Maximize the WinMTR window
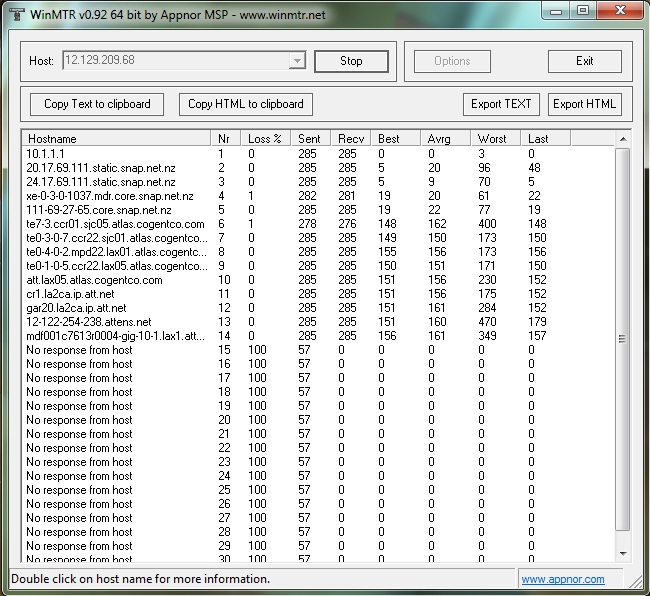650x596 pixels. [583, 11]
